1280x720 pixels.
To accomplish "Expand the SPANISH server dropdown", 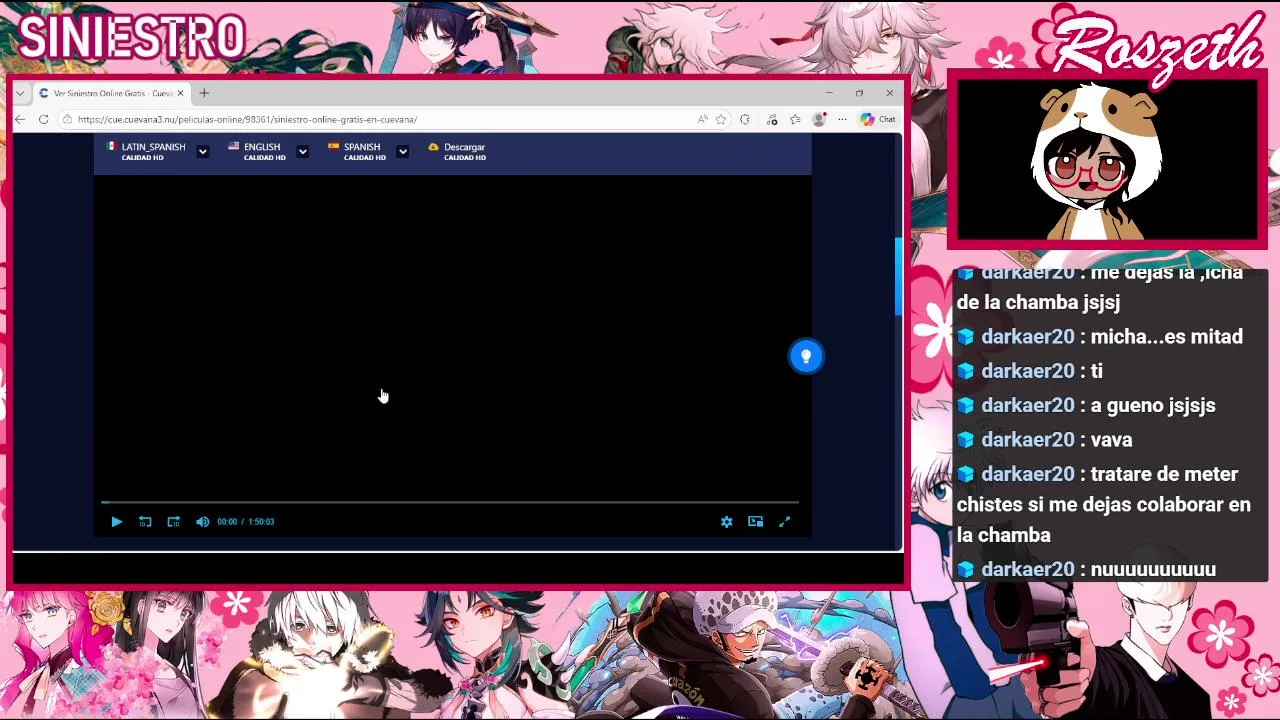I will [x=402, y=151].
